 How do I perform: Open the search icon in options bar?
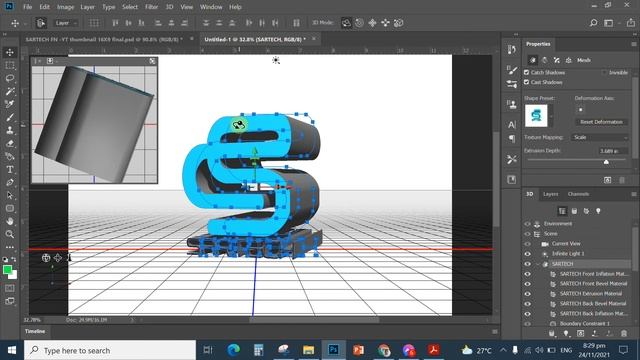pyautogui.click(x=593, y=23)
